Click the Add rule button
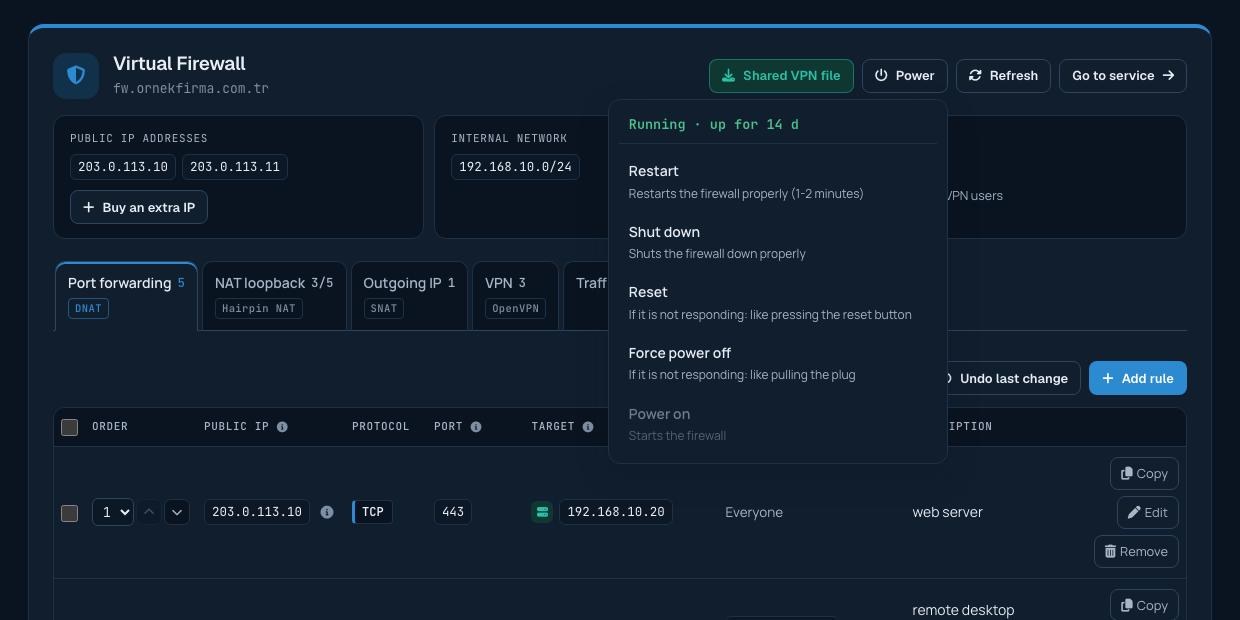This screenshot has height=620, width=1240. [x=1138, y=378]
